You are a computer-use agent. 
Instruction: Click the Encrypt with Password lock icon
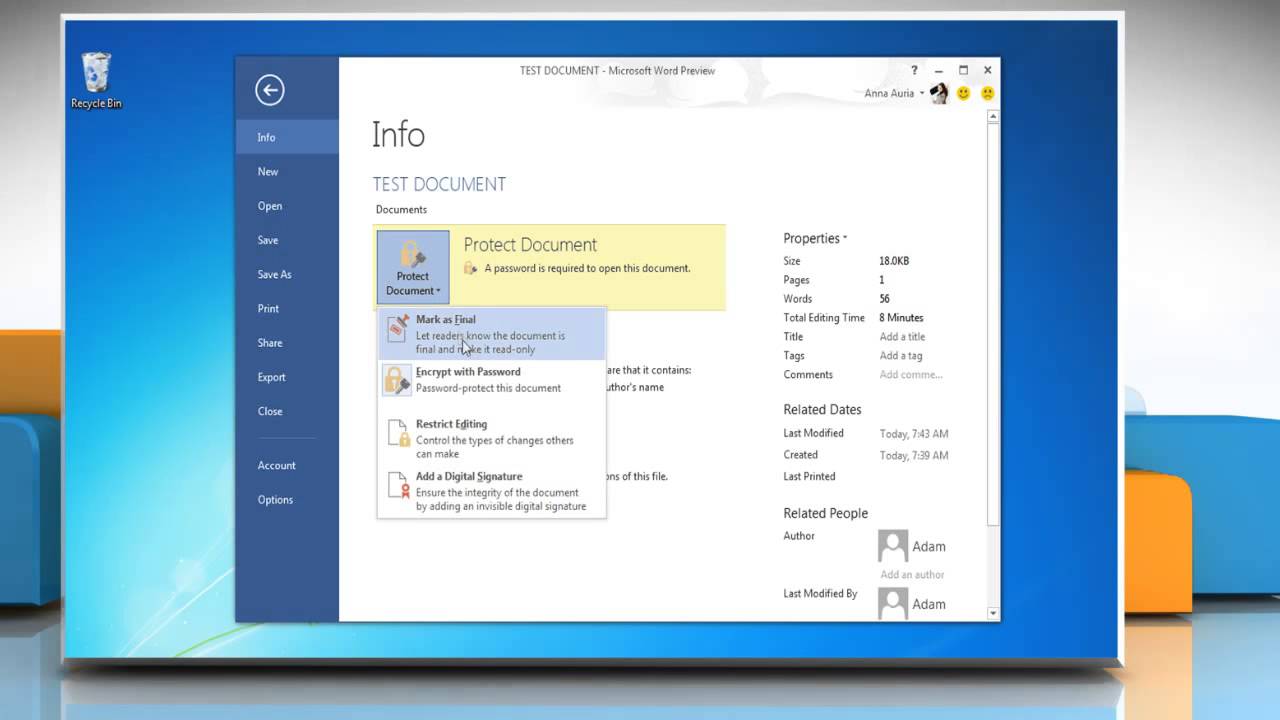398,380
